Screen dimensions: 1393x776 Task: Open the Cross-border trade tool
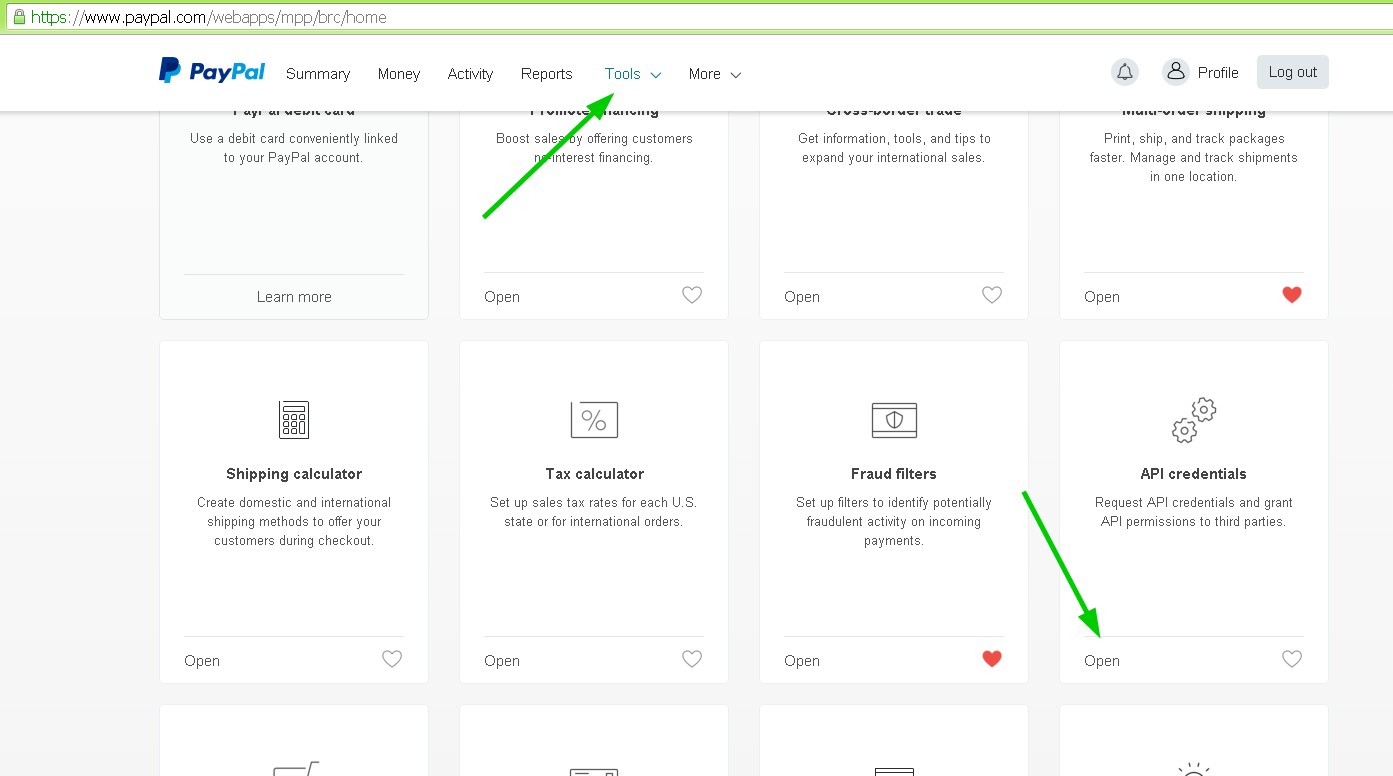click(802, 297)
